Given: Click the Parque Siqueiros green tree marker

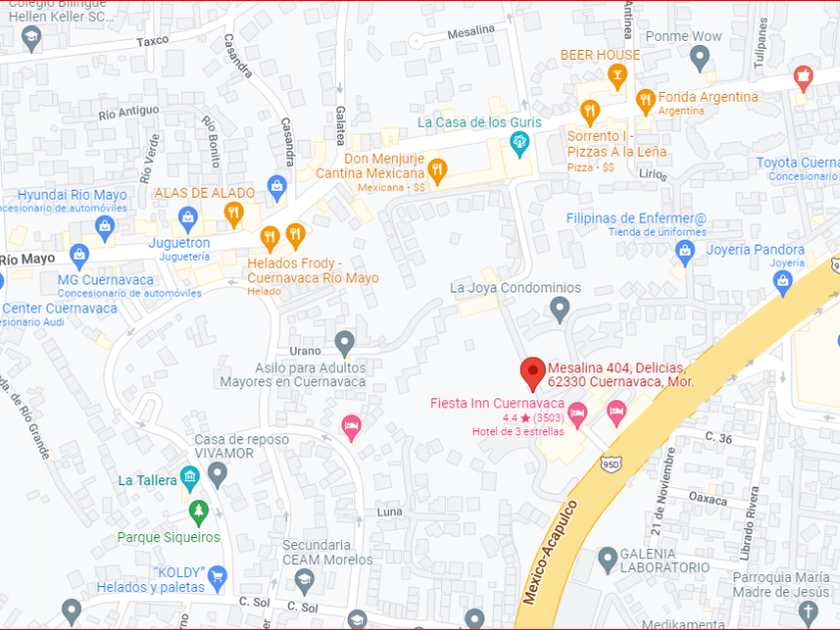Looking at the screenshot, I should 199,514.
